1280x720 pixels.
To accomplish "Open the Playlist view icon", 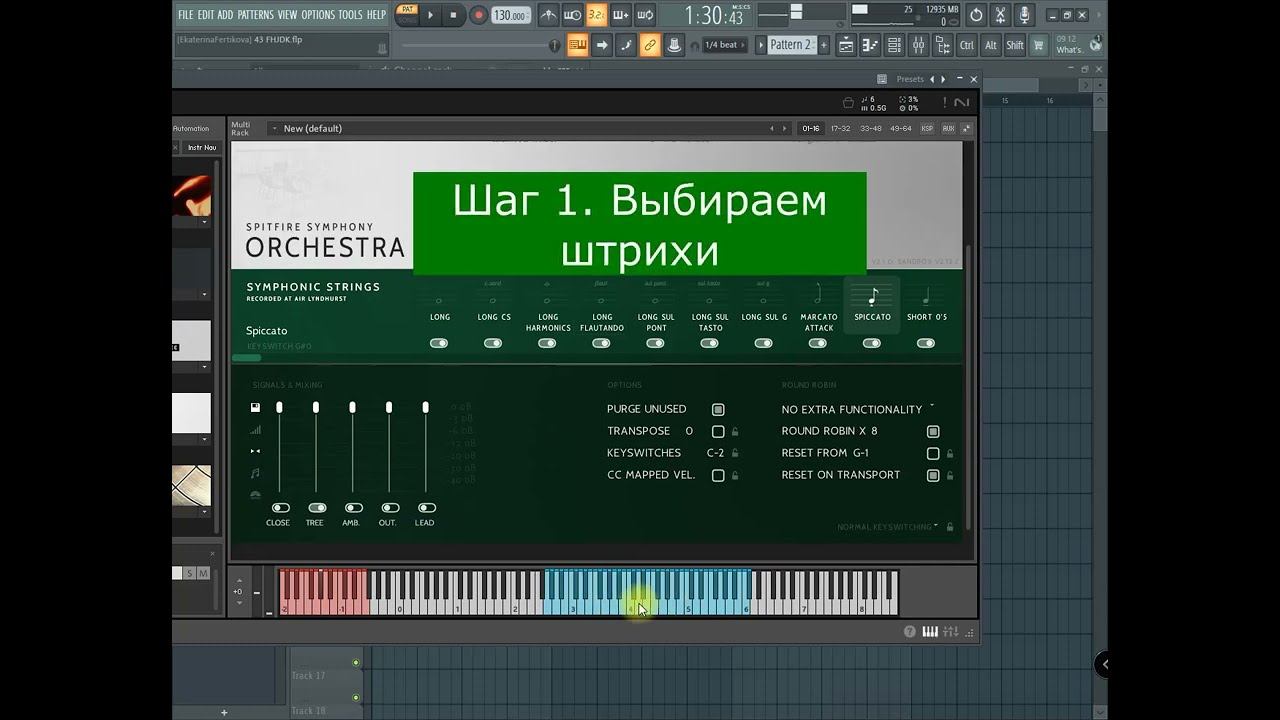I will click(x=846, y=45).
